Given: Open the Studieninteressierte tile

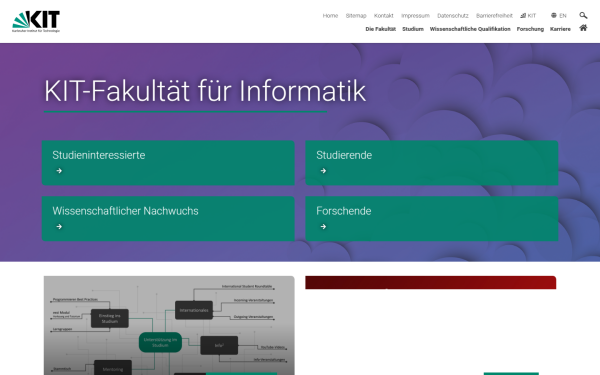Looking at the screenshot, I should tap(168, 163).
